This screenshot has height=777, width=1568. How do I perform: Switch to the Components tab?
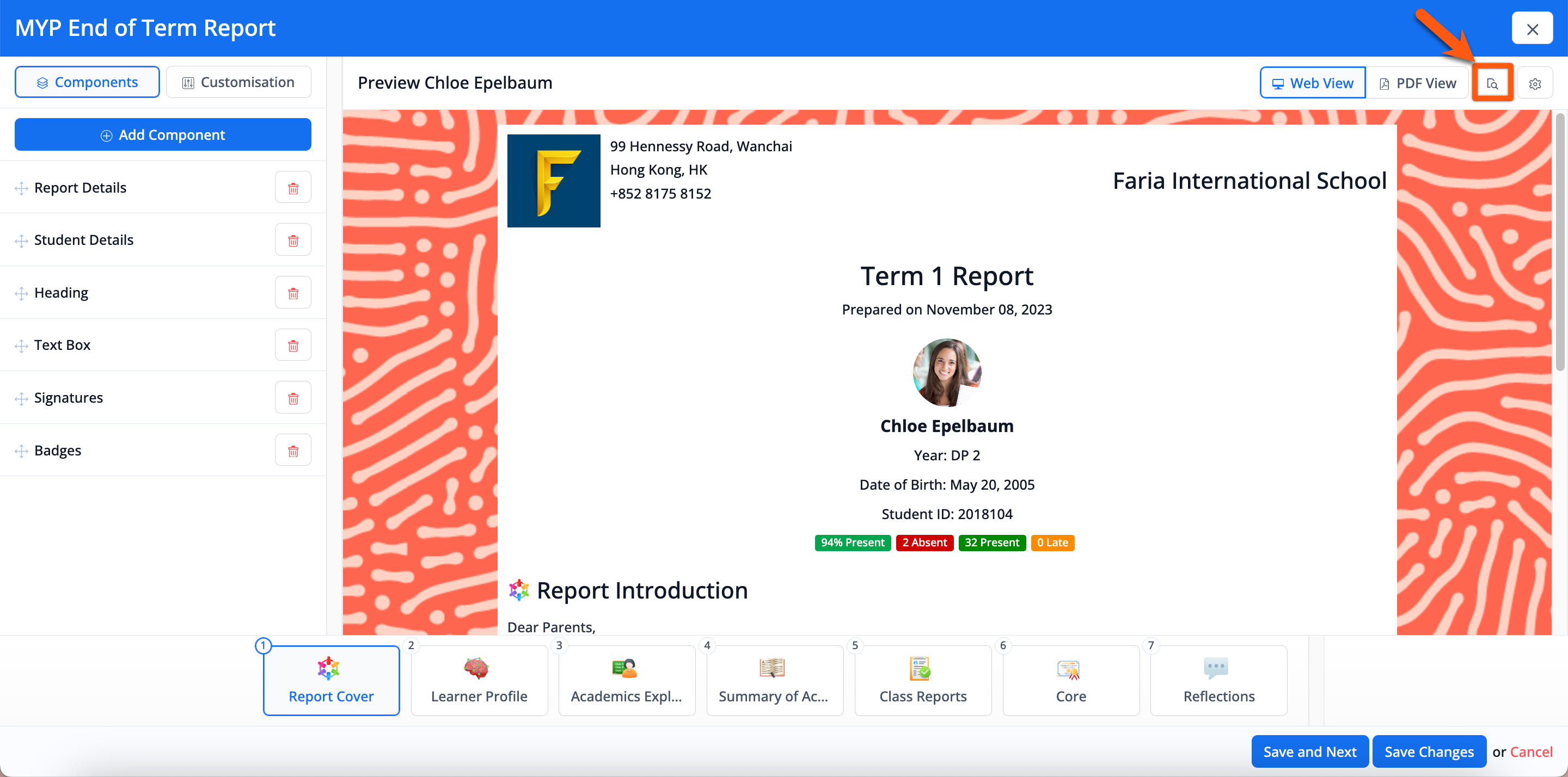87,82
